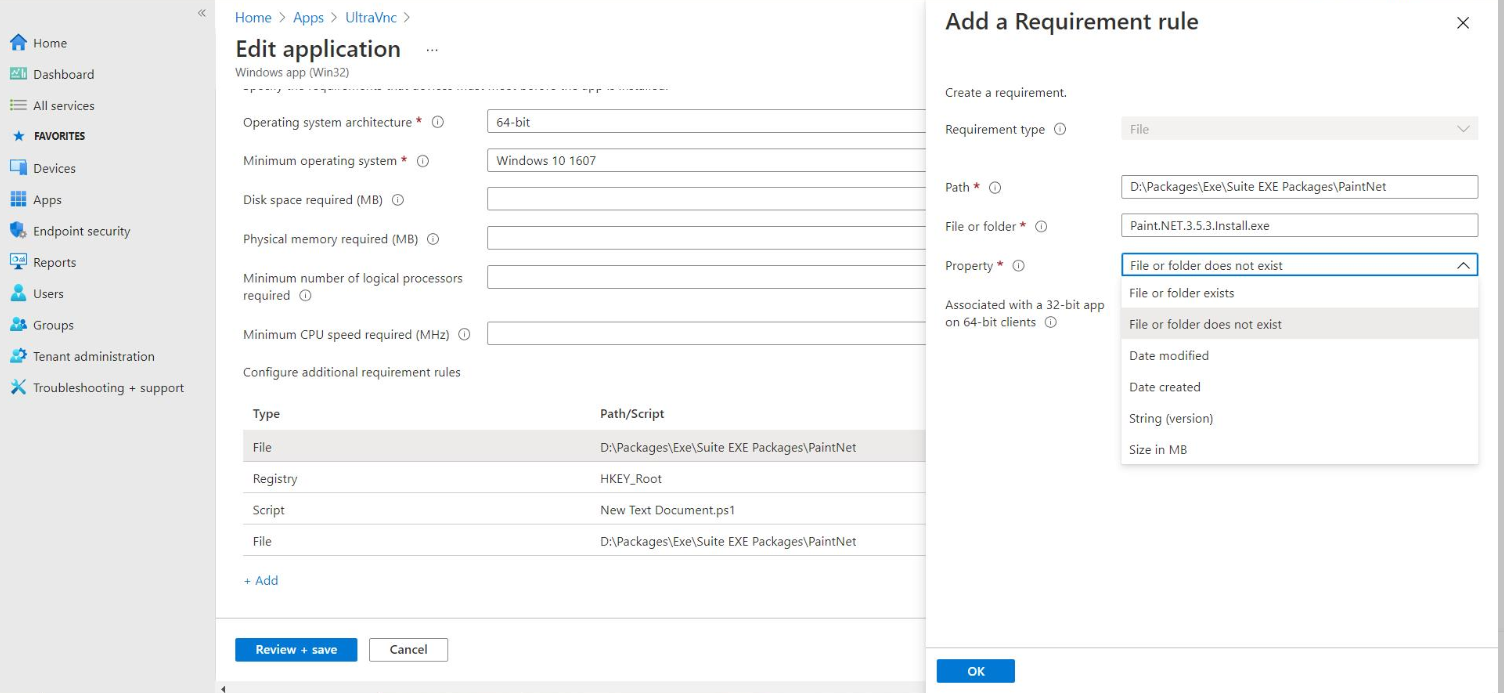
Task: Click the File or folder input field
Action: coord(1298,226)
